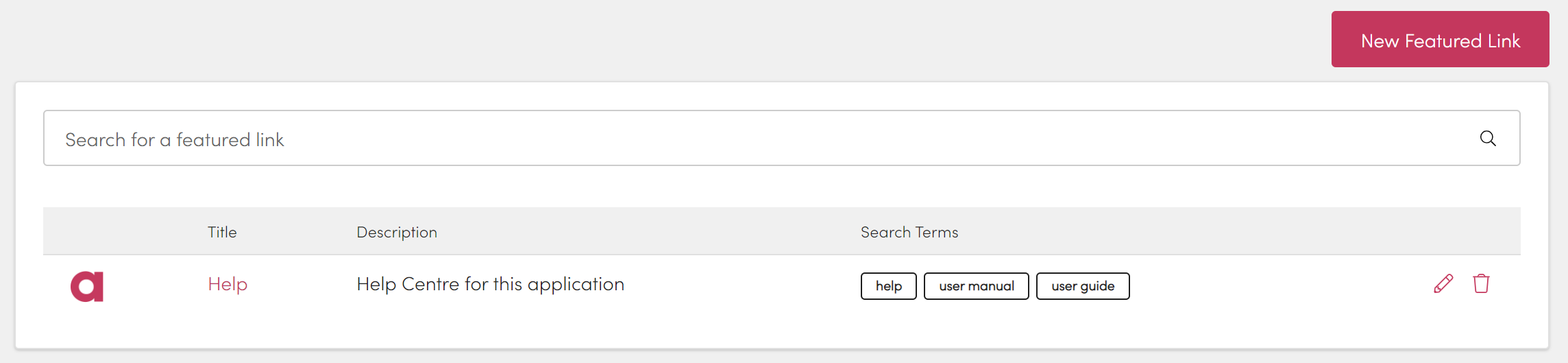1568x363 pixels.
Task: Select the 'user guide' search term tag
Action: 1083,286
